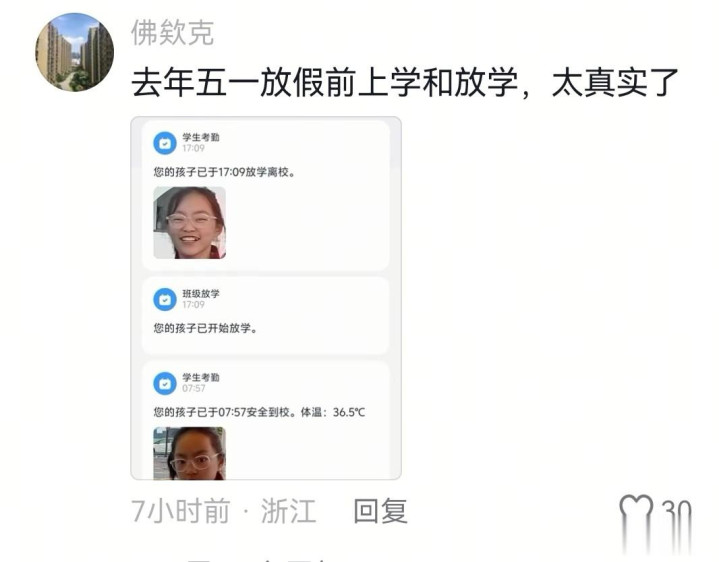Viewport: 719px width, 562px height.
Task: Click the first 学生考勤 calendar icon
Action: (x=165, y=143)
